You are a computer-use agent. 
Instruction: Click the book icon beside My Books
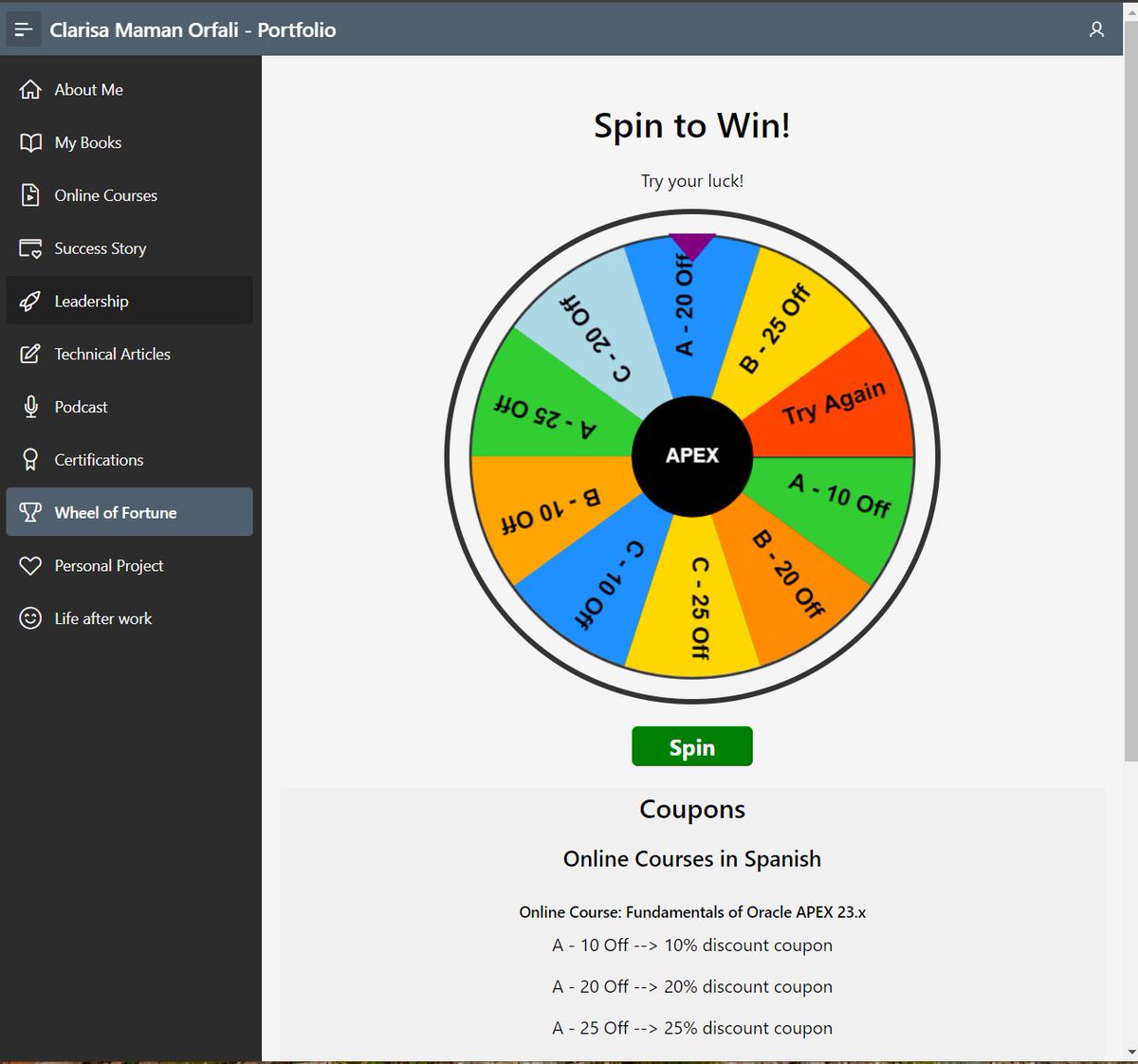click(30, 142)
